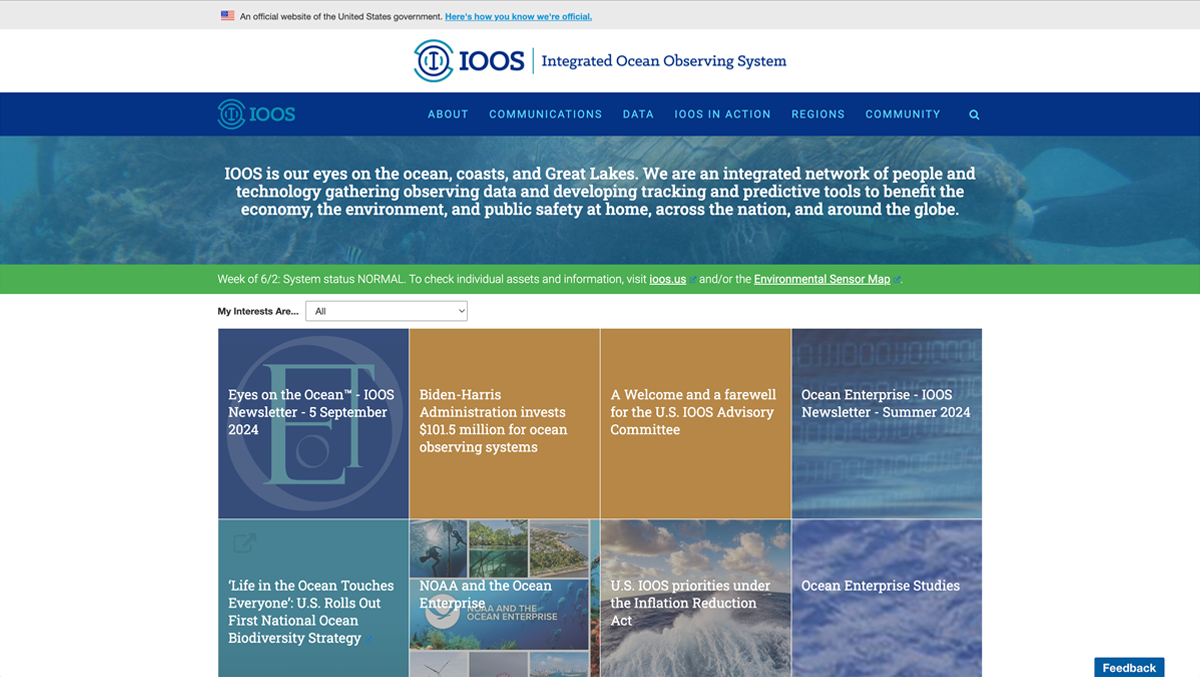The width and height of the screenshot is (1200, 677).
Task: Open the My Interests Are dropdown
Action: 386,311
